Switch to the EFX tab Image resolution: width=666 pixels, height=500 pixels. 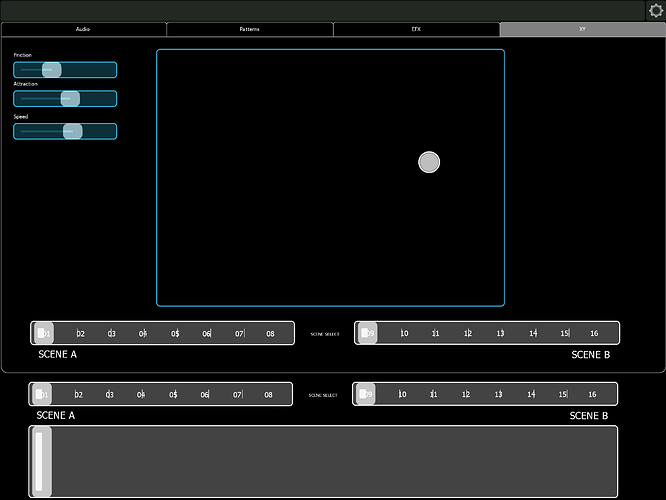click(416, 29)
